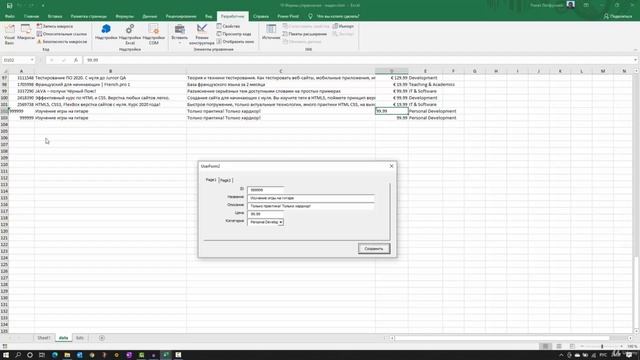The height and width of the screenshot is (360, 640).
Task: Open the Task View taskbar icon
Action: coord(42,355)
